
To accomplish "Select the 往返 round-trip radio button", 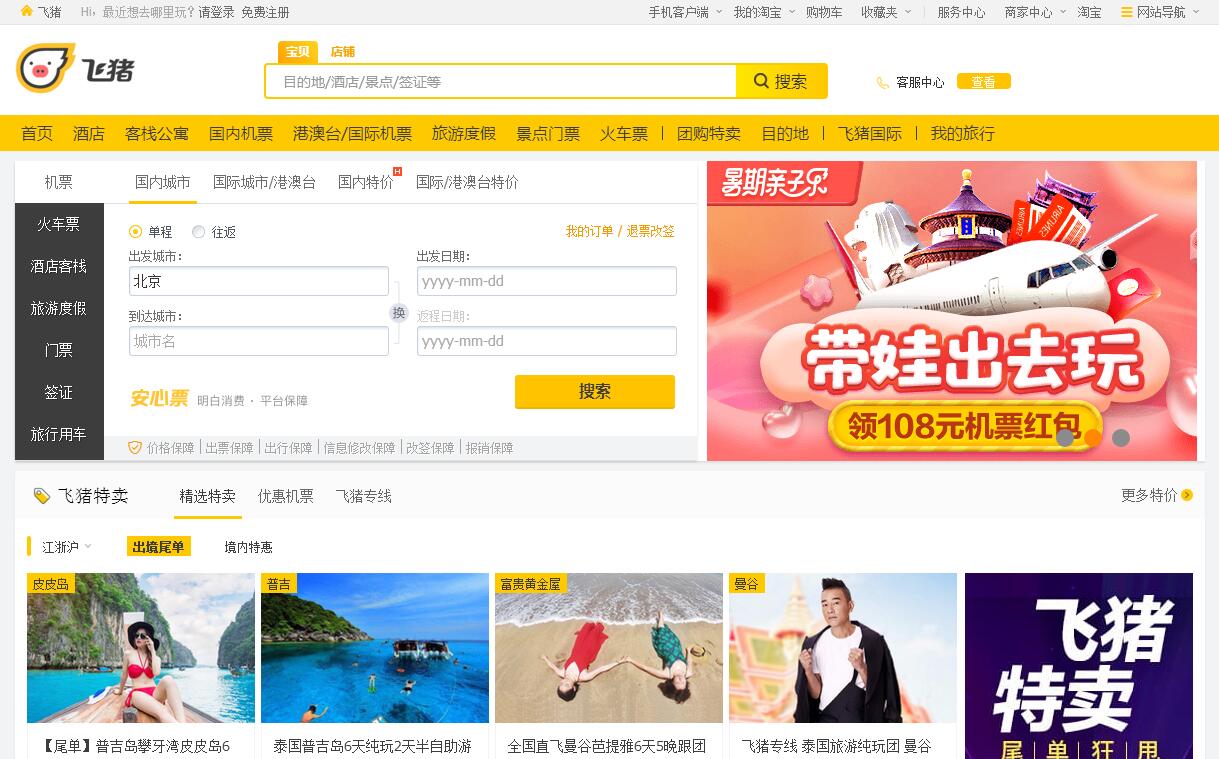I will [198, 232].
